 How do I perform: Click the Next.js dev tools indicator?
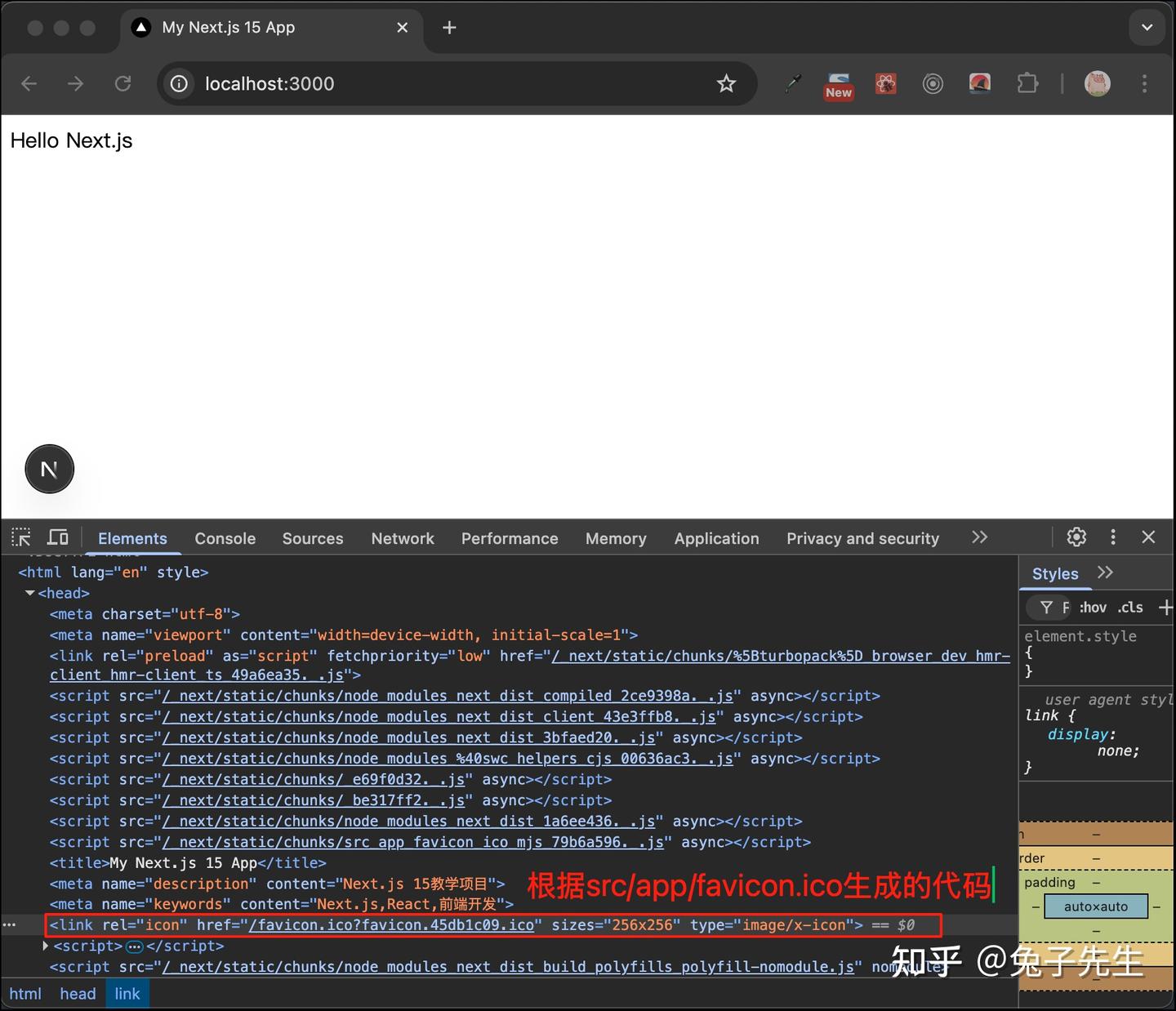(50, 470)
